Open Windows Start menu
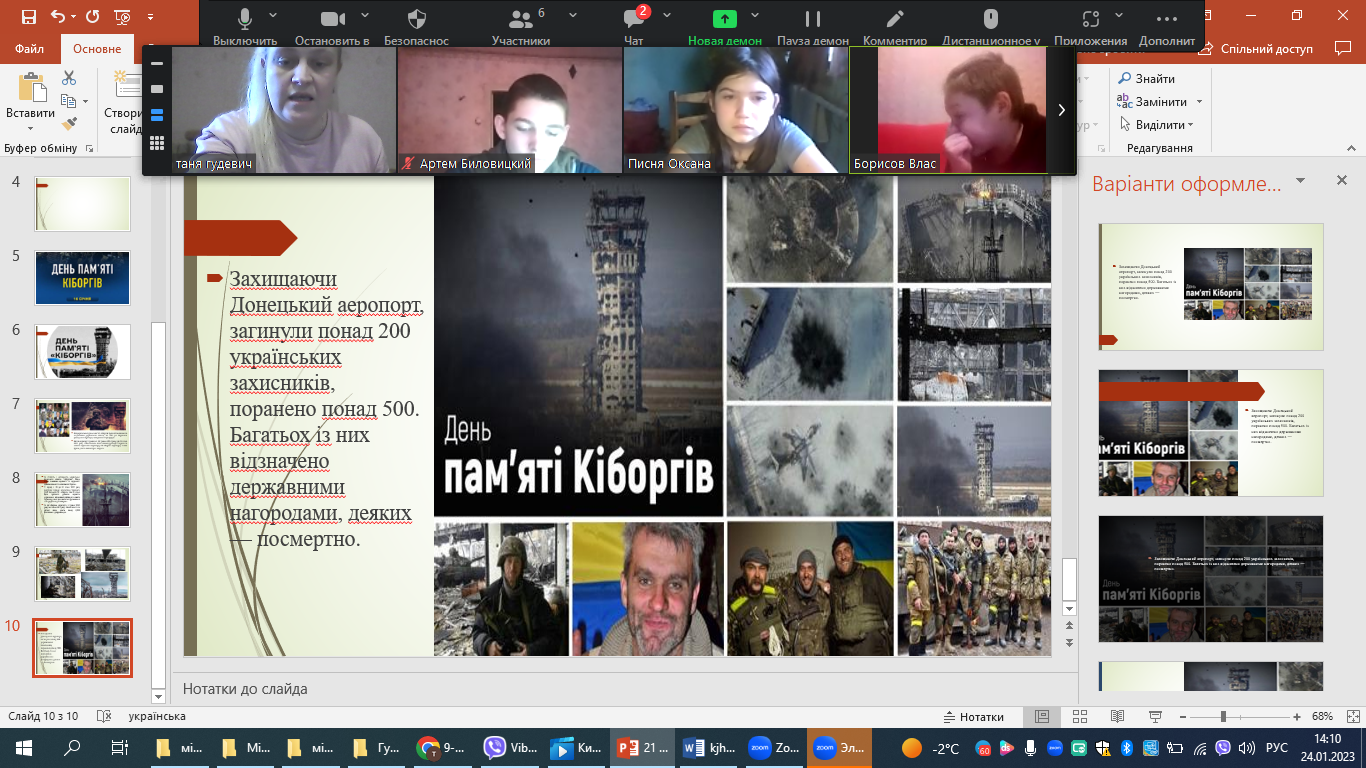This screenshot has width=1366, height=768. 24,748
